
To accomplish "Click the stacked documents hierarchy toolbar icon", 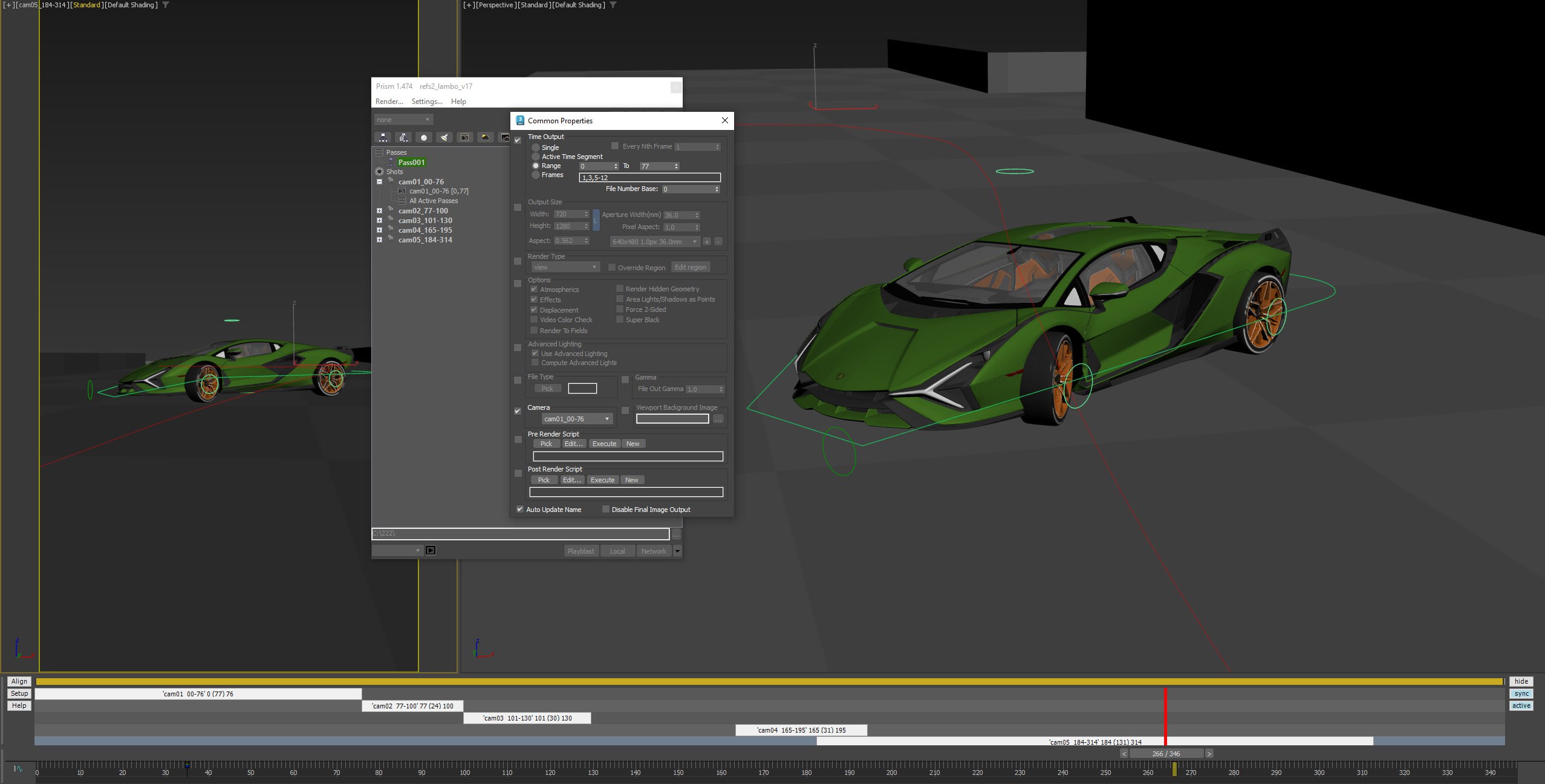I will point(403,138).
